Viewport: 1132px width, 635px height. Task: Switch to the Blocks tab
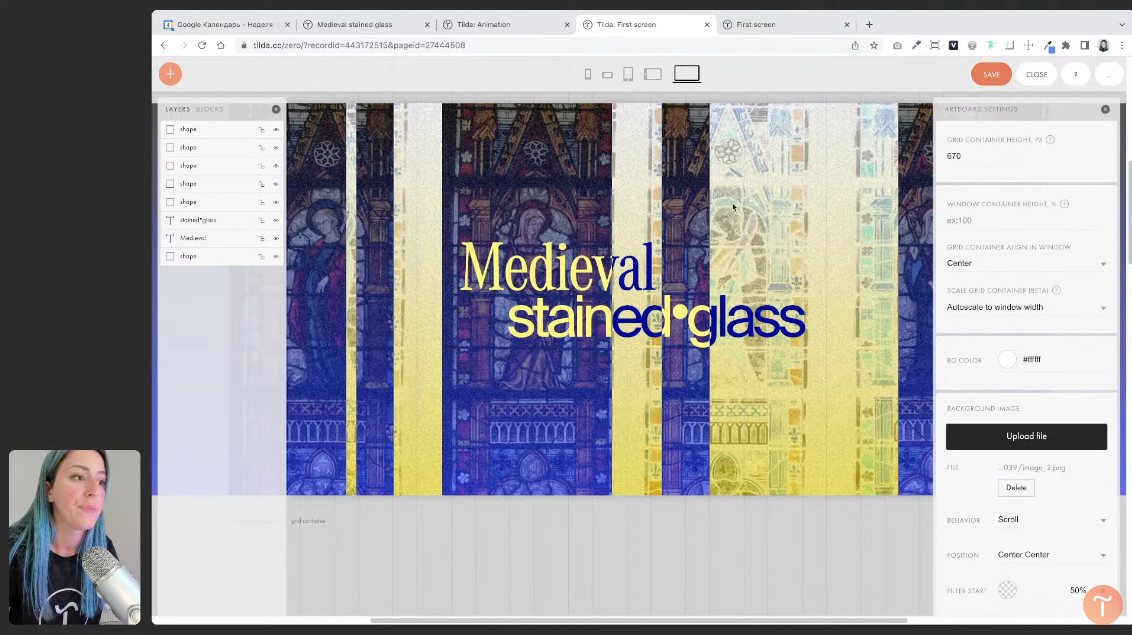click(209, 109)
